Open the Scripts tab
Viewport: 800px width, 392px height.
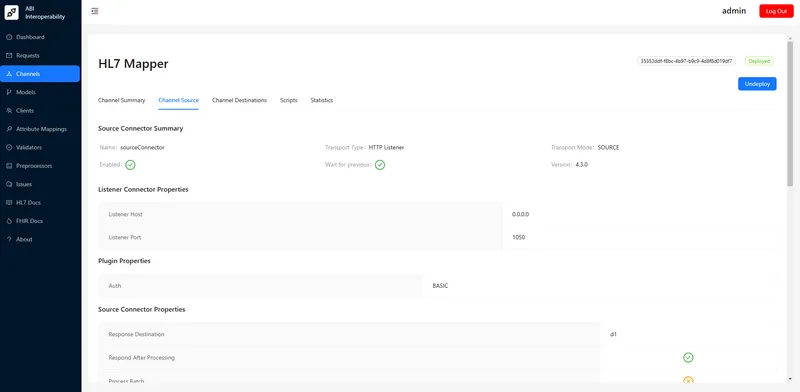point(289,101)
